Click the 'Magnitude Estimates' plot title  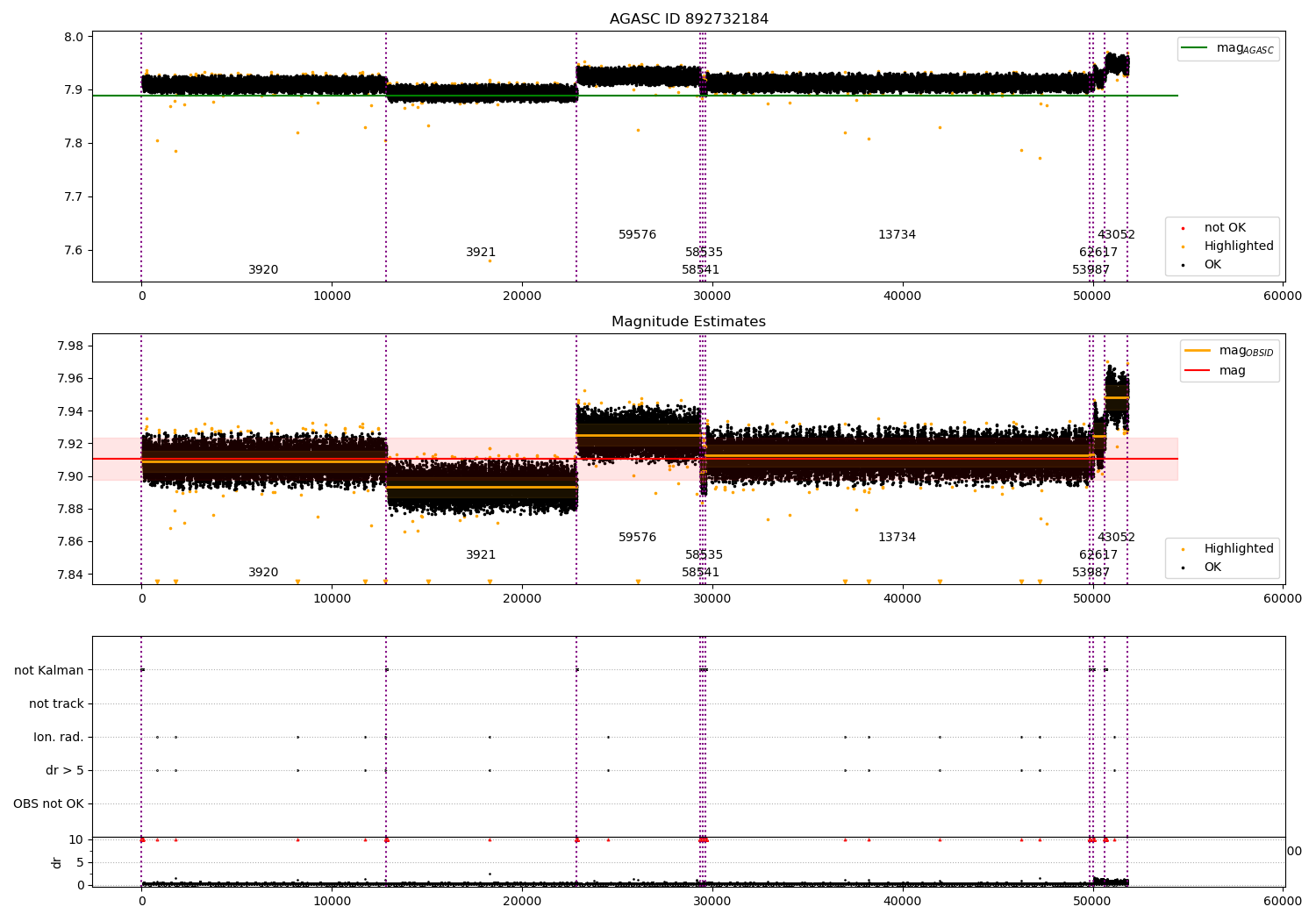coord(689,322)
